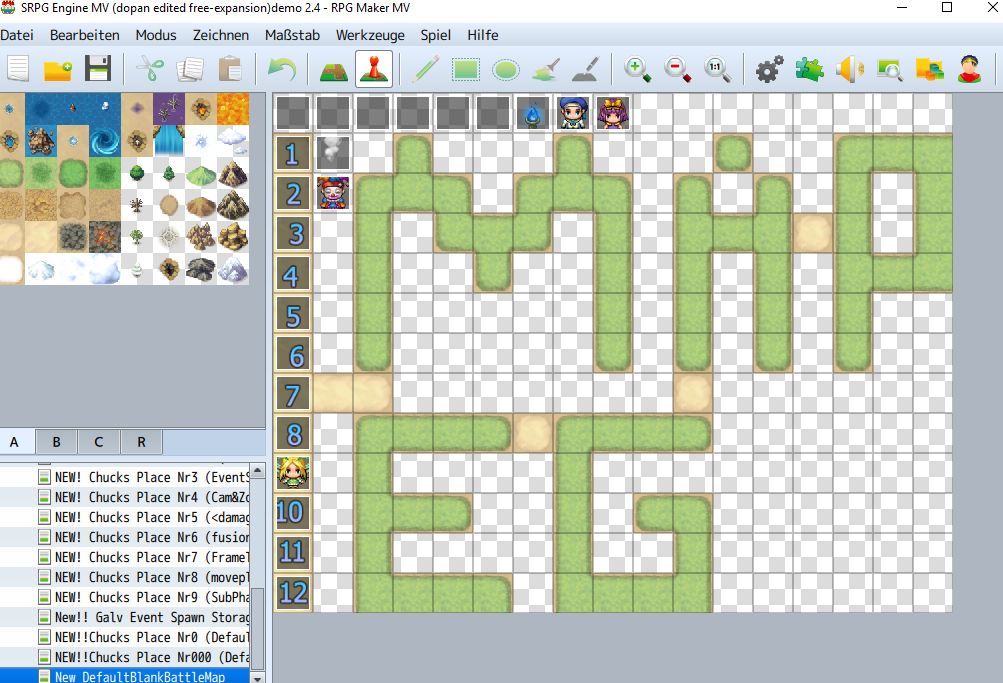Select the Rectangle drawing tool
1003x683 pixels.
[x=466, y=68]
